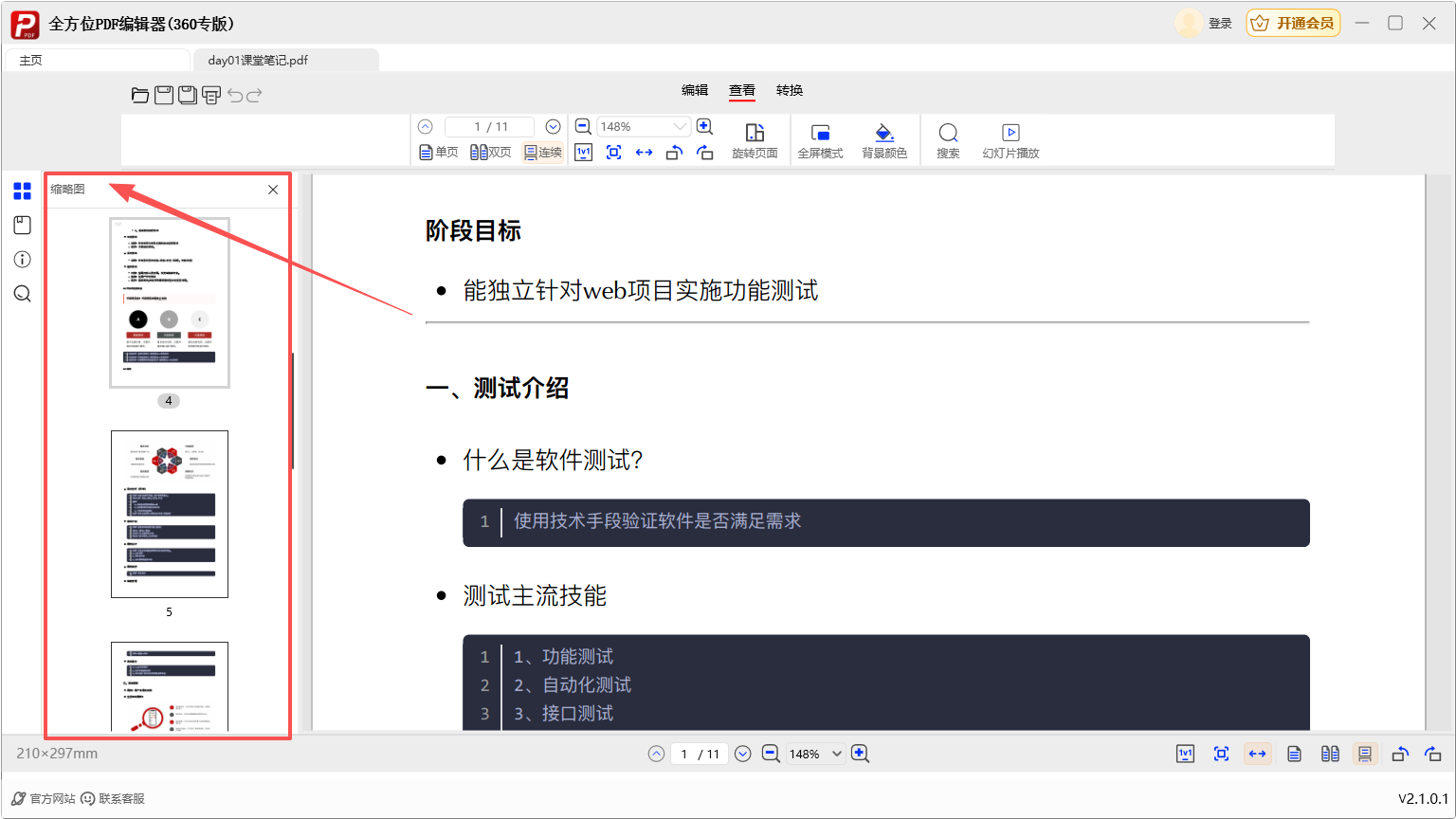
Task: Switch to 双页 two-page view
Action: 491,153
